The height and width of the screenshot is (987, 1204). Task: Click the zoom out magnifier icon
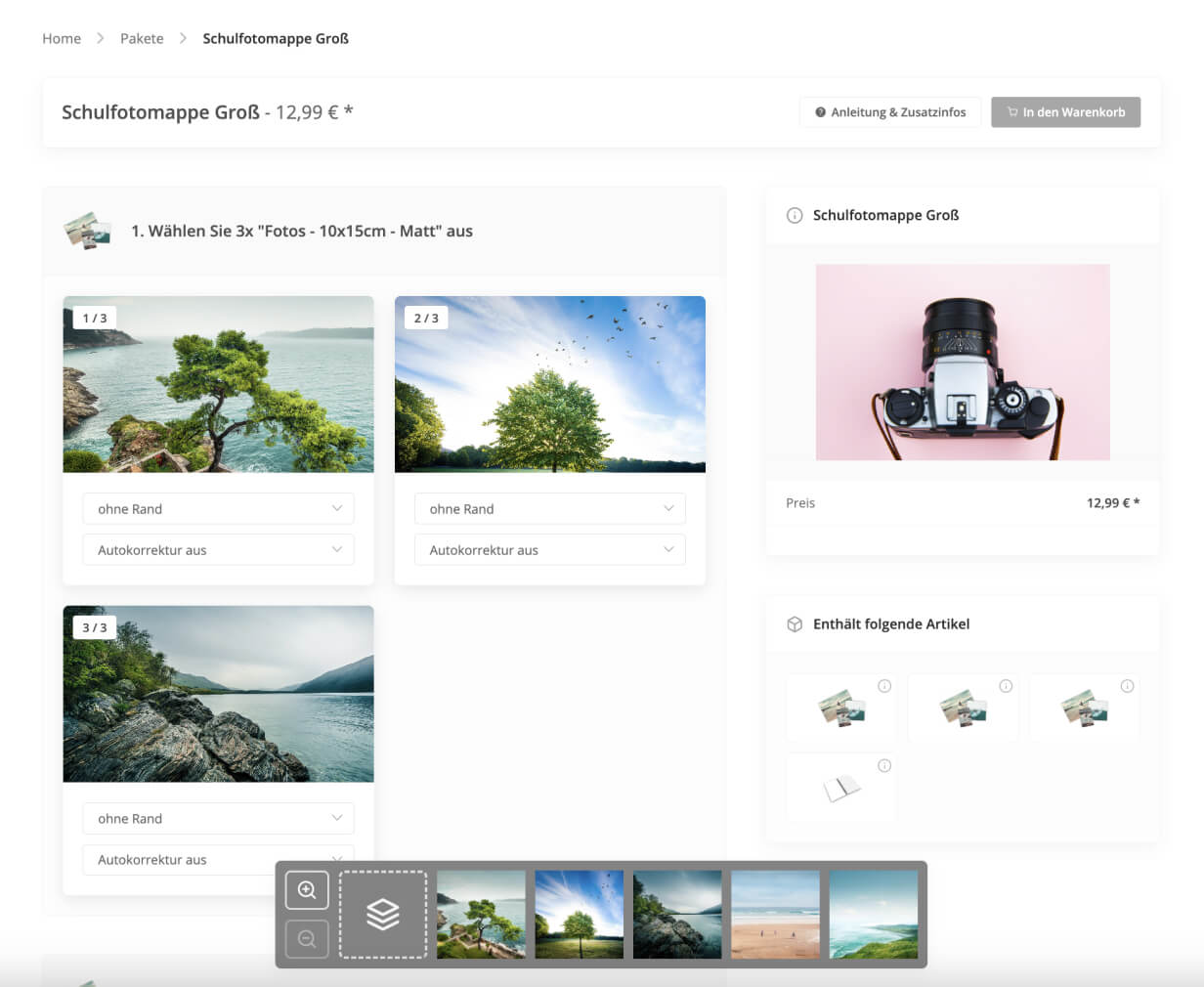(x=307, y=939)
